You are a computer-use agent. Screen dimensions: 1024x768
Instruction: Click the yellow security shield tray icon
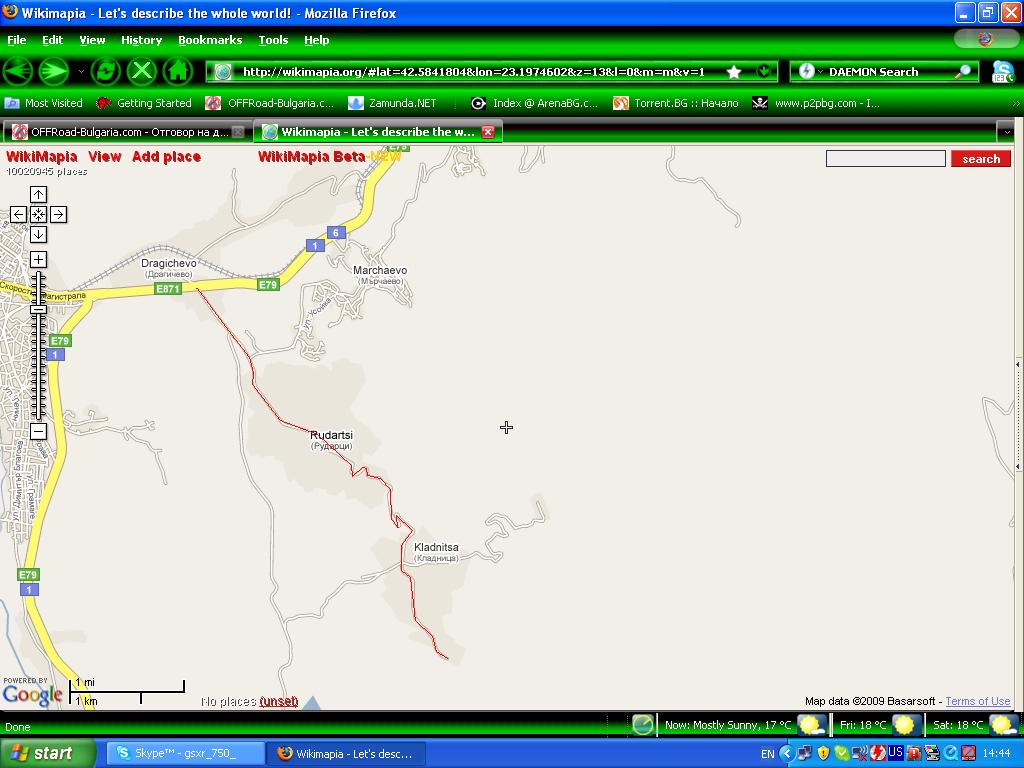(x=824, y=754)
